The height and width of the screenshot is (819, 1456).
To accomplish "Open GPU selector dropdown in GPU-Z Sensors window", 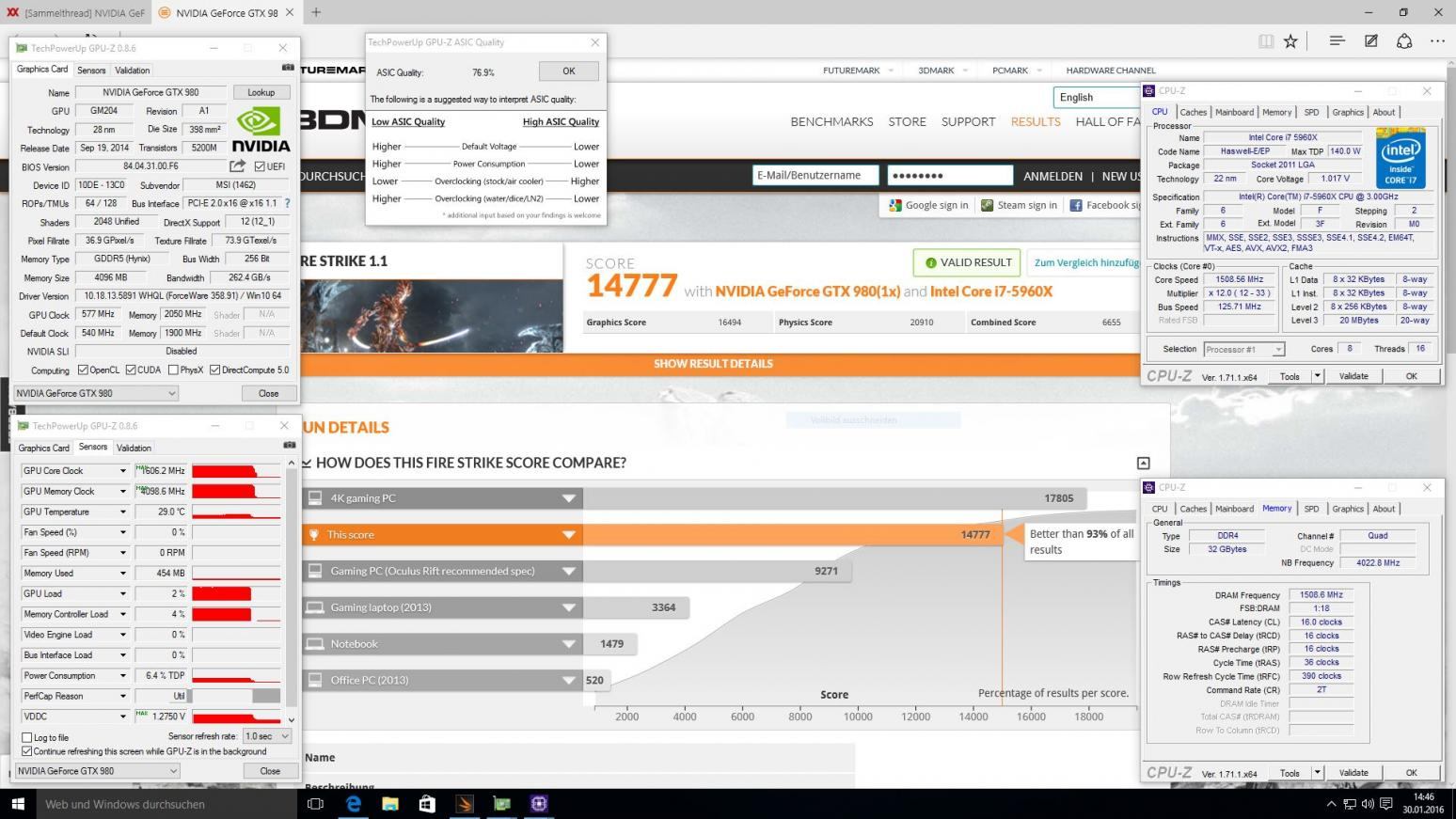I will [x=97, y=771].
